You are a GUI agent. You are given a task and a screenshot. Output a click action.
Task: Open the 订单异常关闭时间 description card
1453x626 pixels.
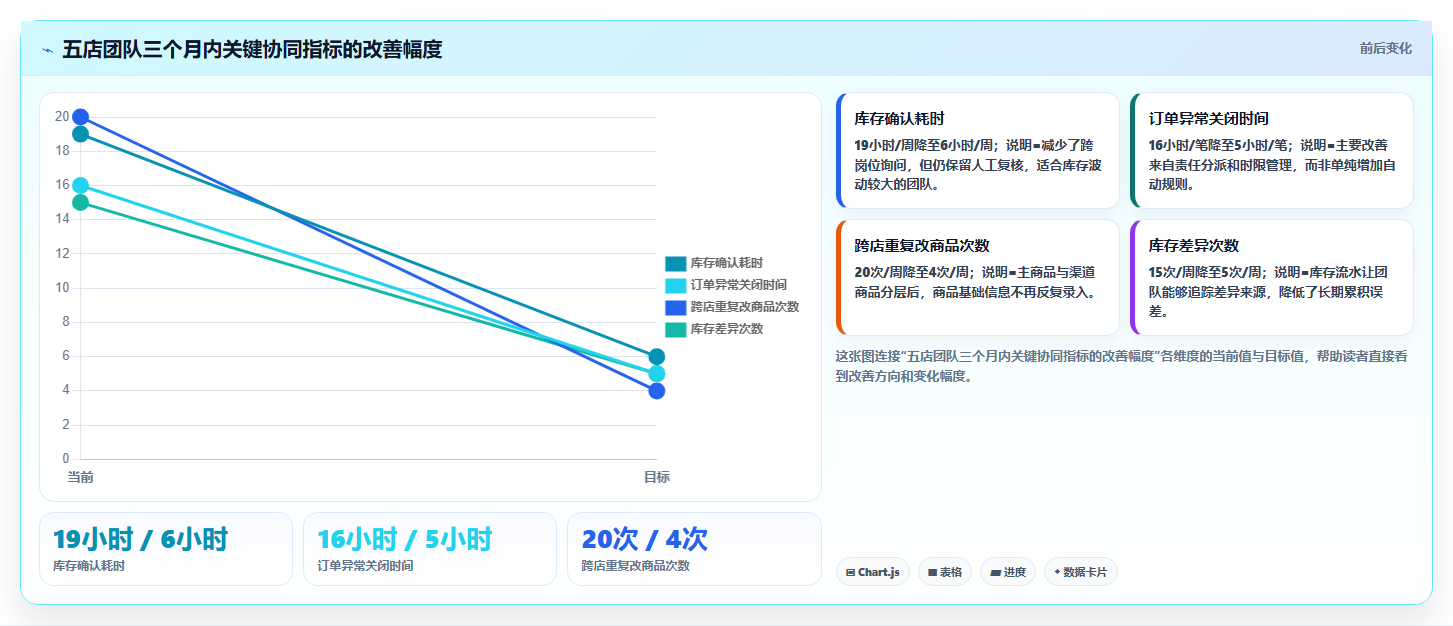pos(1271,151)
